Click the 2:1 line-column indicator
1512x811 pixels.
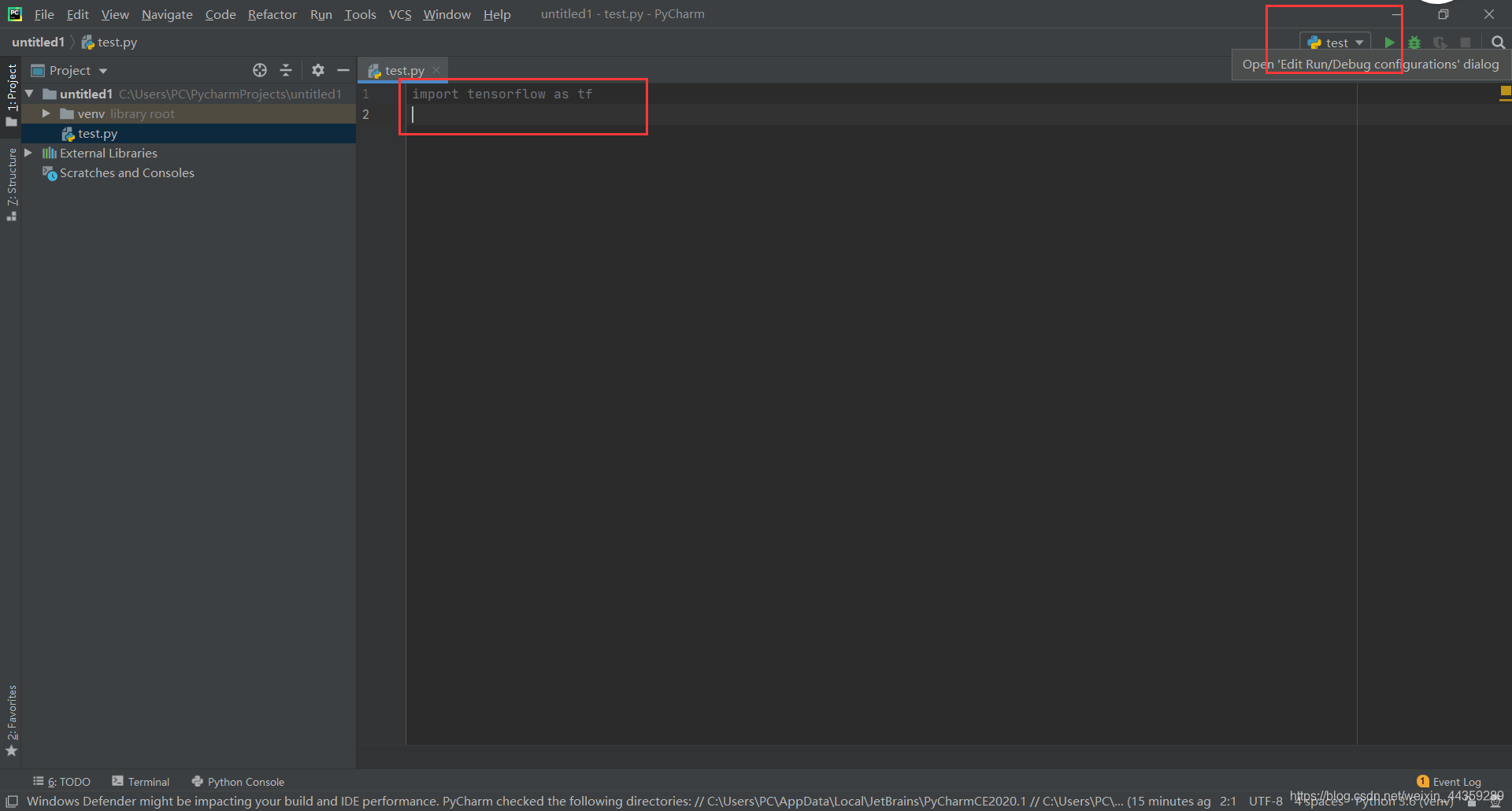(x=1228, y=801)
